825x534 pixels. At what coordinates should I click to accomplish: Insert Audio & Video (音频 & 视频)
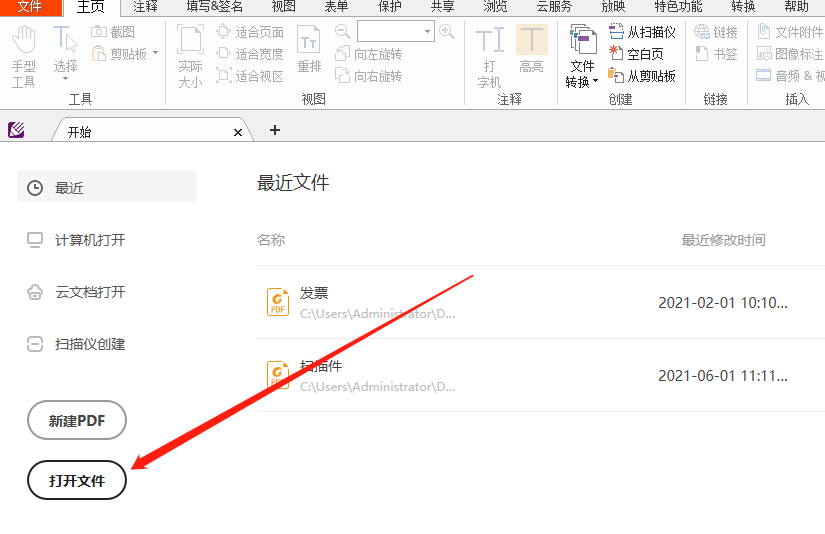790,76
